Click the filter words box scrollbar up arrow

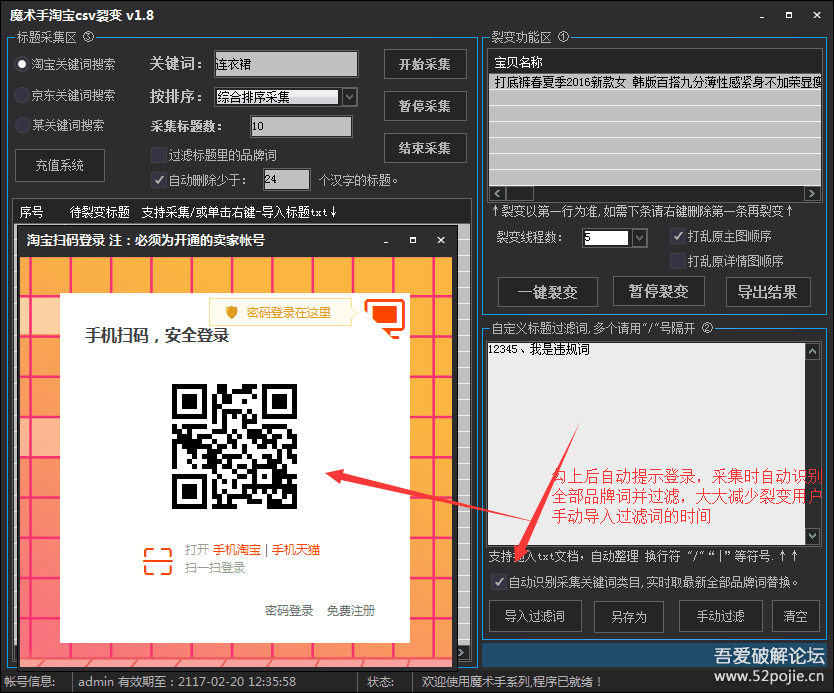813,350
